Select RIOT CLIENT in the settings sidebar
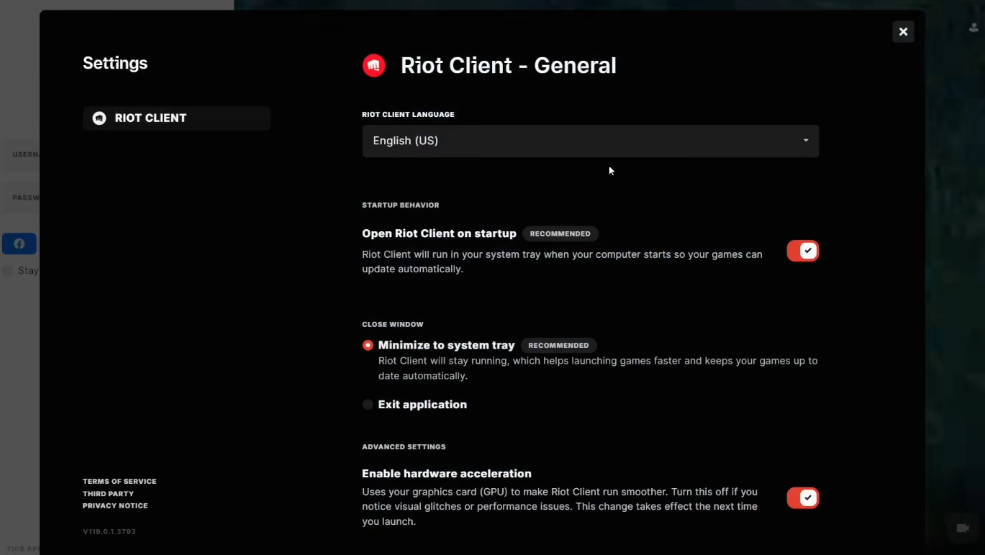Viewport: 985px width, 555px height. point(176,118)
